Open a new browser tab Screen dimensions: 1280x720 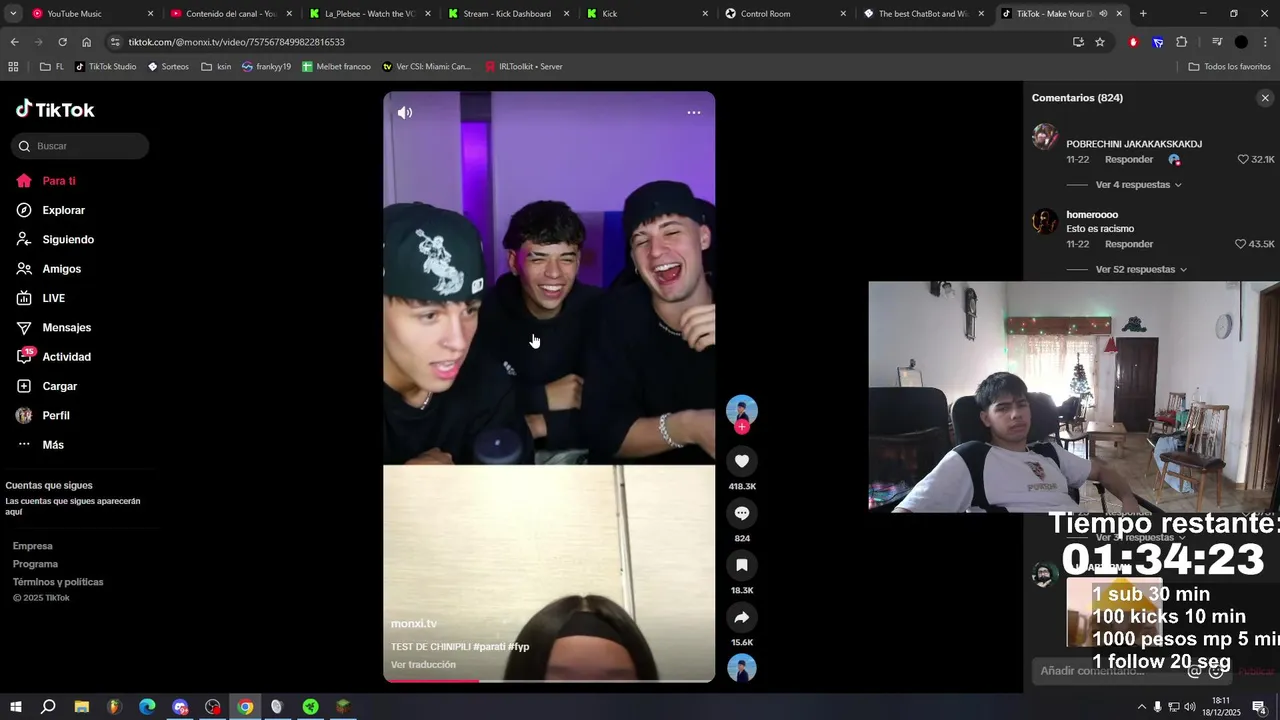(x=1143, y=14)
